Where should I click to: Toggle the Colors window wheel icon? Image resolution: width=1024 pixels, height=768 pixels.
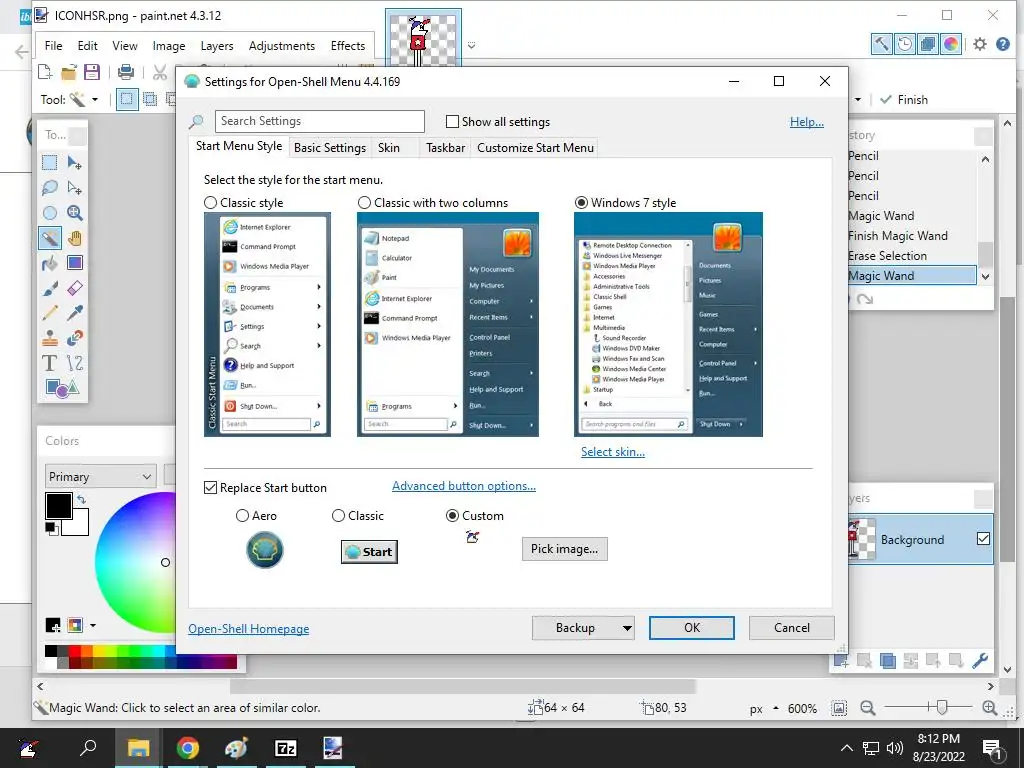tap(951, 44)
